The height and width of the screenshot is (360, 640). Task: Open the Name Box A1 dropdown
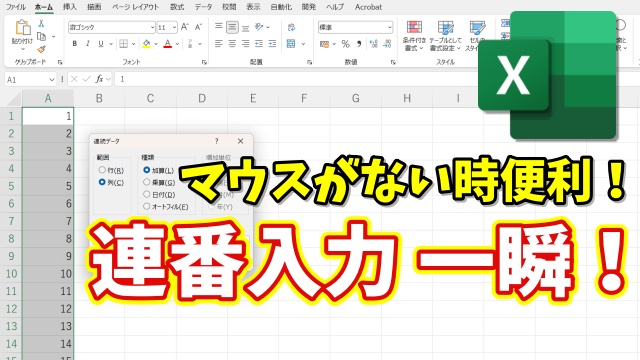pyautogui.click(x=52, y=80)
